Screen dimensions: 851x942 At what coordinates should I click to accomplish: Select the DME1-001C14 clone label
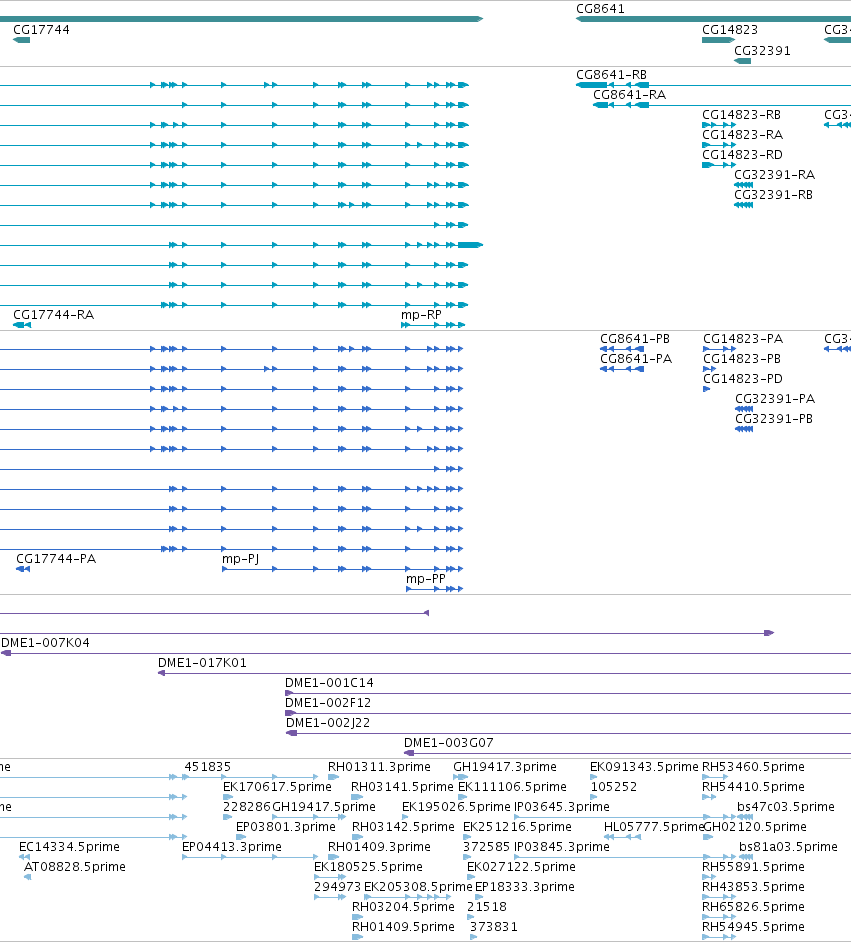pyautogui.click(x=329, y=682)
